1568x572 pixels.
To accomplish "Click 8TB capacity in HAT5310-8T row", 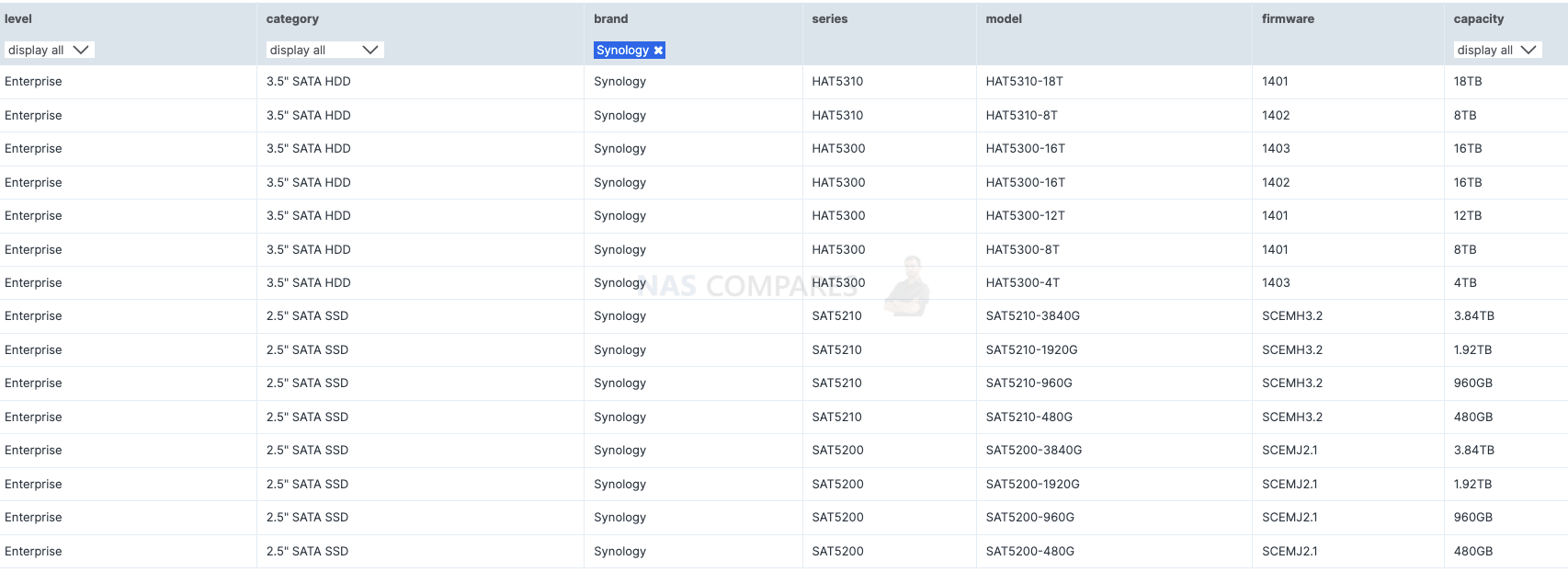I will [x=1465, y=116].
